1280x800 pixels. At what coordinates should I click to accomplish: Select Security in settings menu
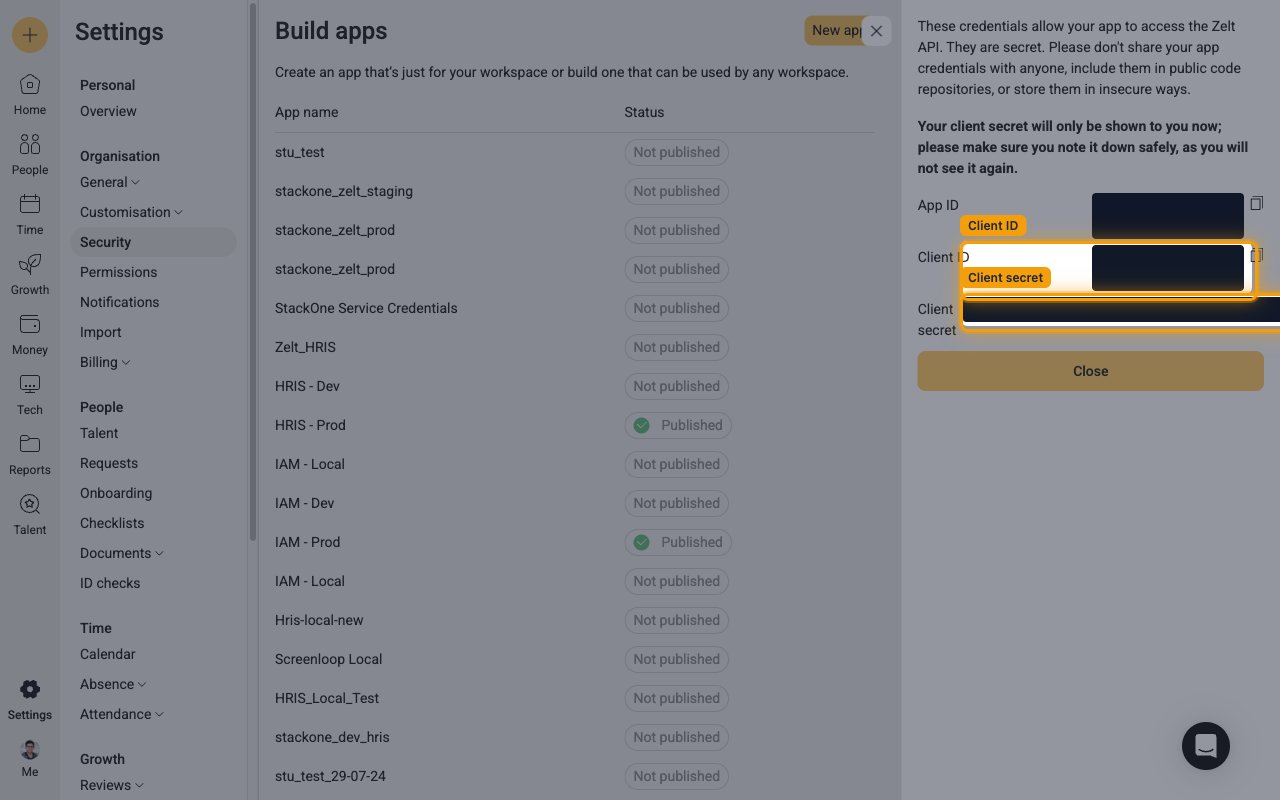[153, 242]
